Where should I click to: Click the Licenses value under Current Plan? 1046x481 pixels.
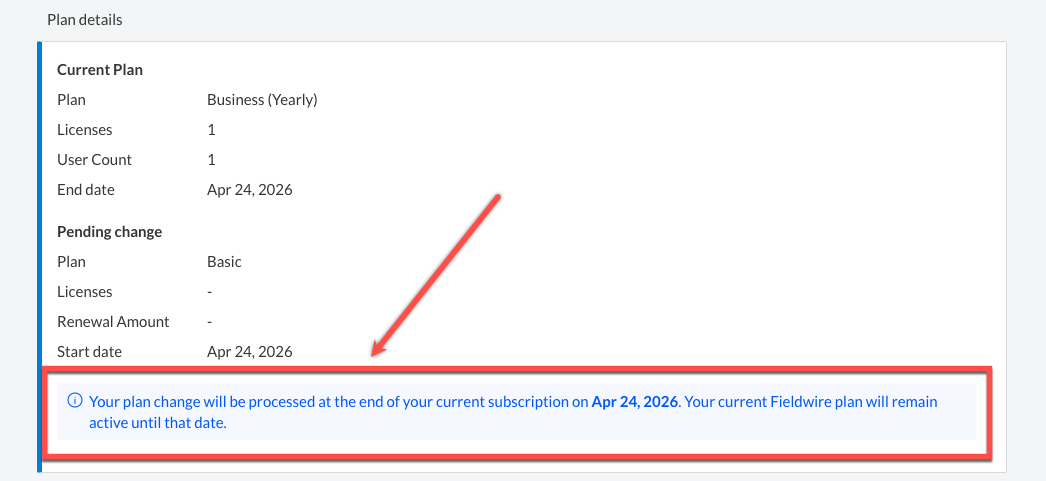211,130
